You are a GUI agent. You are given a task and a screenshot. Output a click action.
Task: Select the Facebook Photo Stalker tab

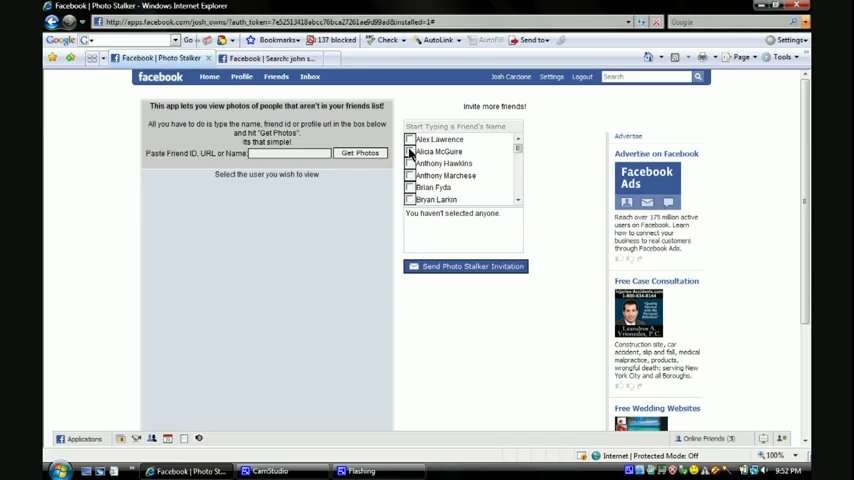pyautogui.click(x=161, y=58)
